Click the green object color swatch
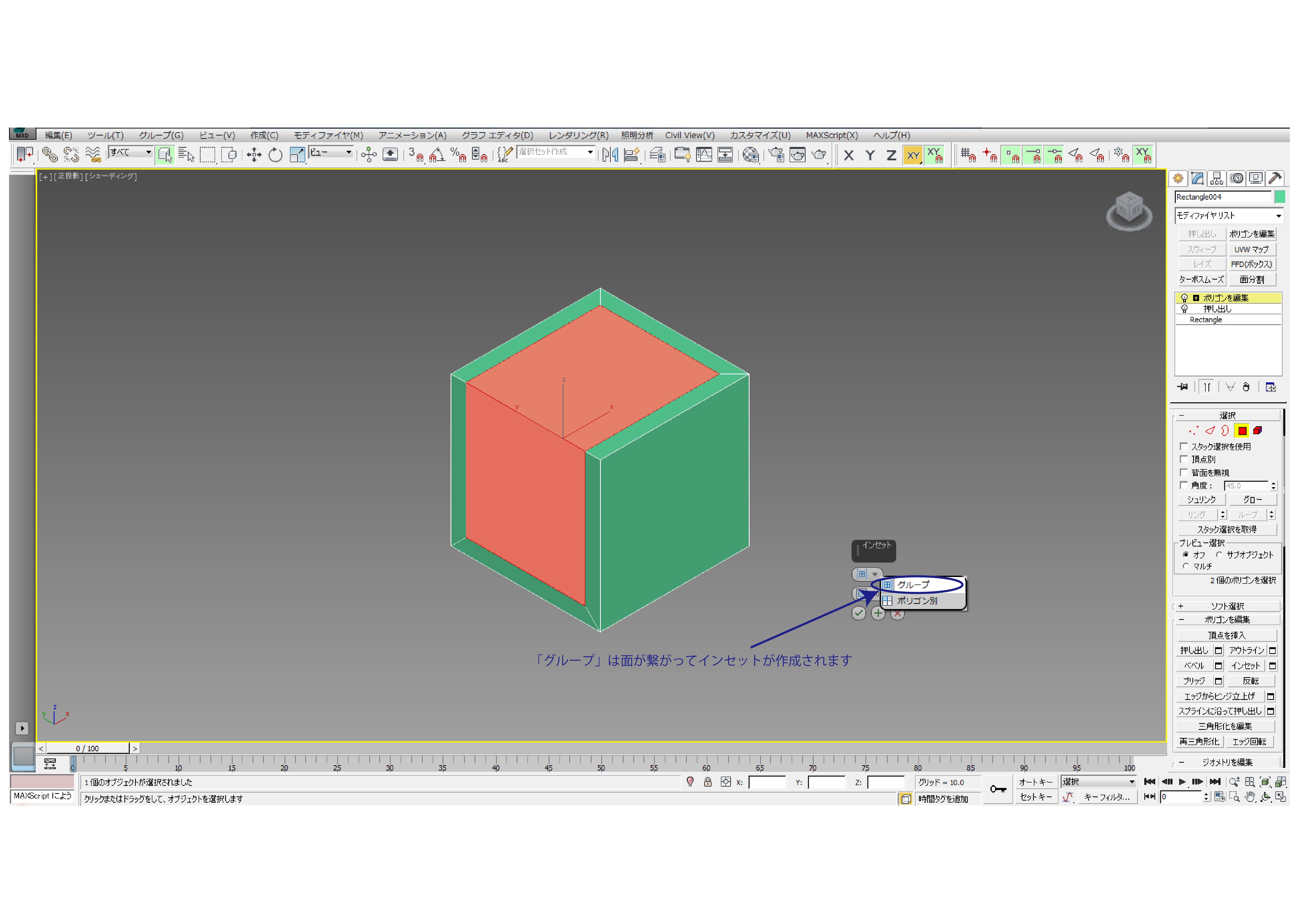Image resolution: width=1299 pixels, height=924 pixels. [x=1280, y=197]
